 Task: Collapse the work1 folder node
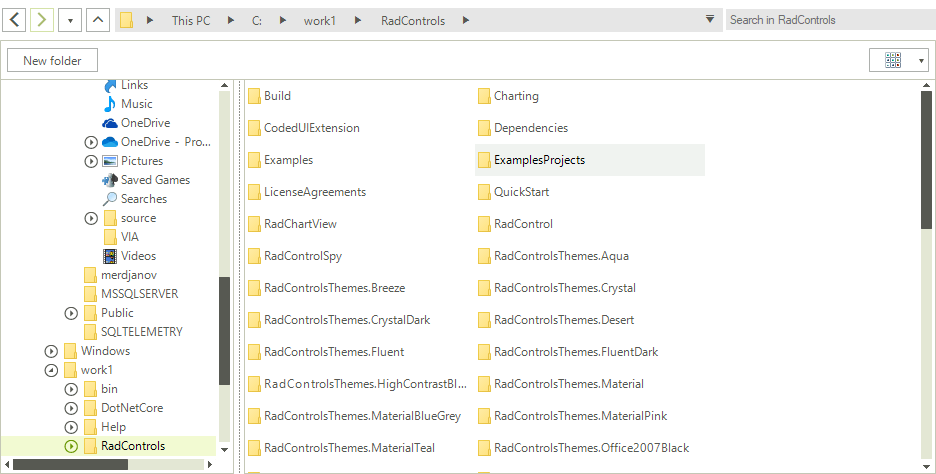(x=51, y=370)
